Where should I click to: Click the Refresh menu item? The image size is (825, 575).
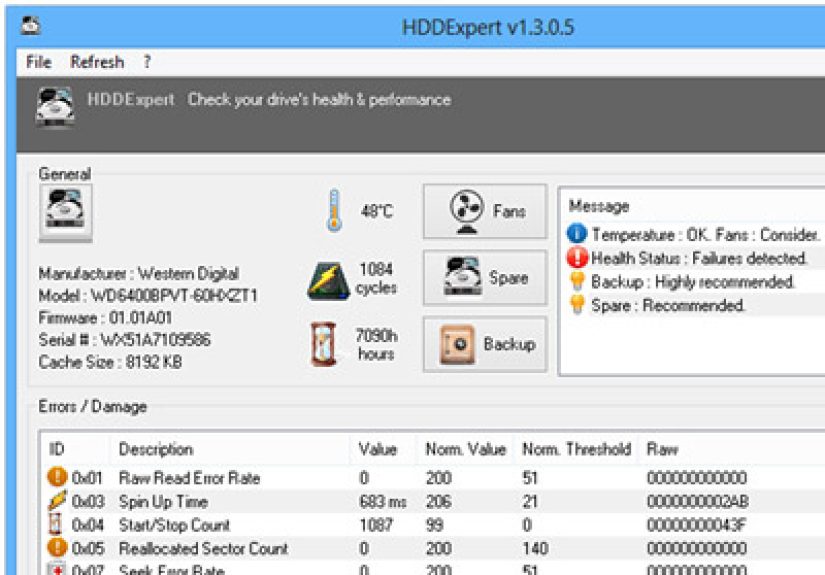(x=97, y=62)
